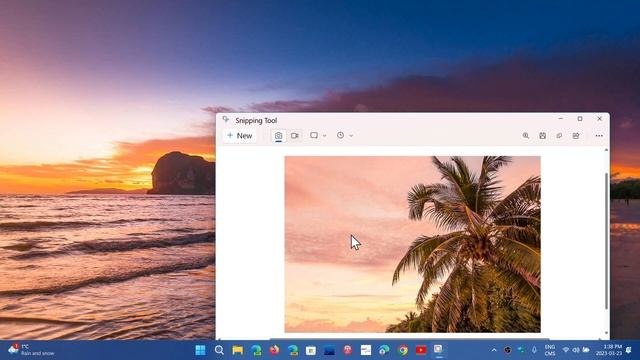Open the See more three-dots menu

tap(599, 136)
